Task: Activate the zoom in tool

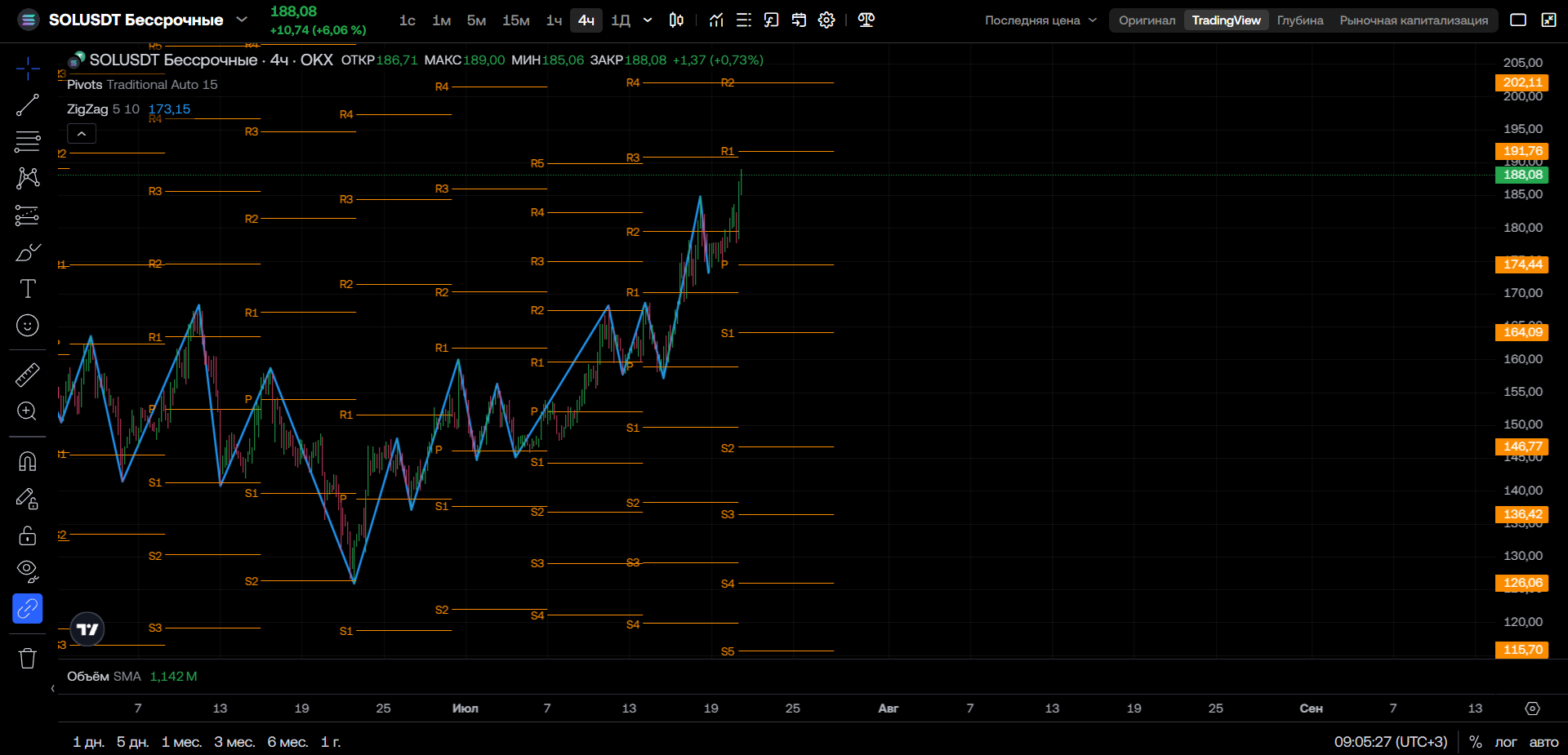Action: tap(28, 411)
